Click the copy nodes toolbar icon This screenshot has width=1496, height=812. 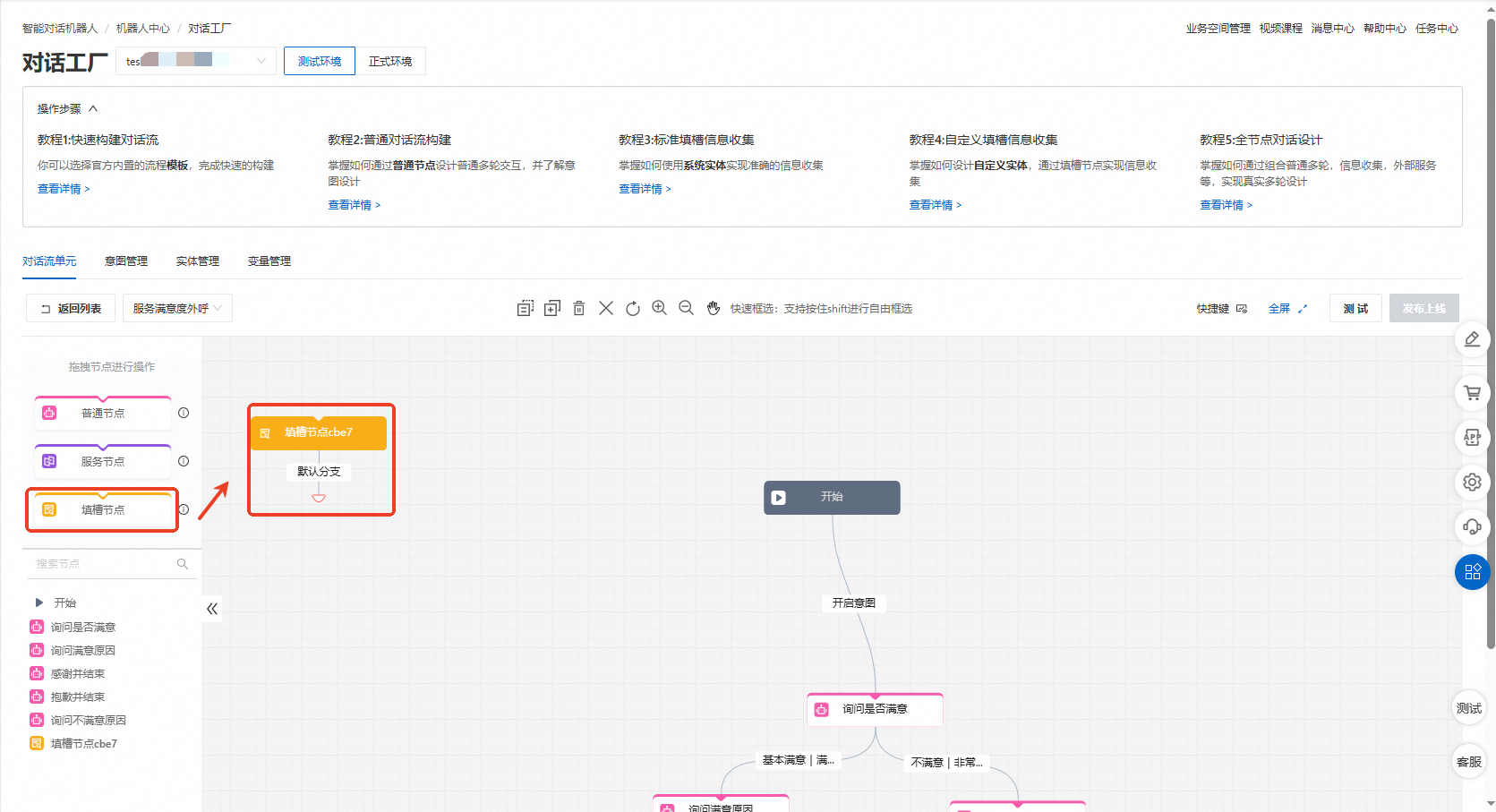[526, 308]
